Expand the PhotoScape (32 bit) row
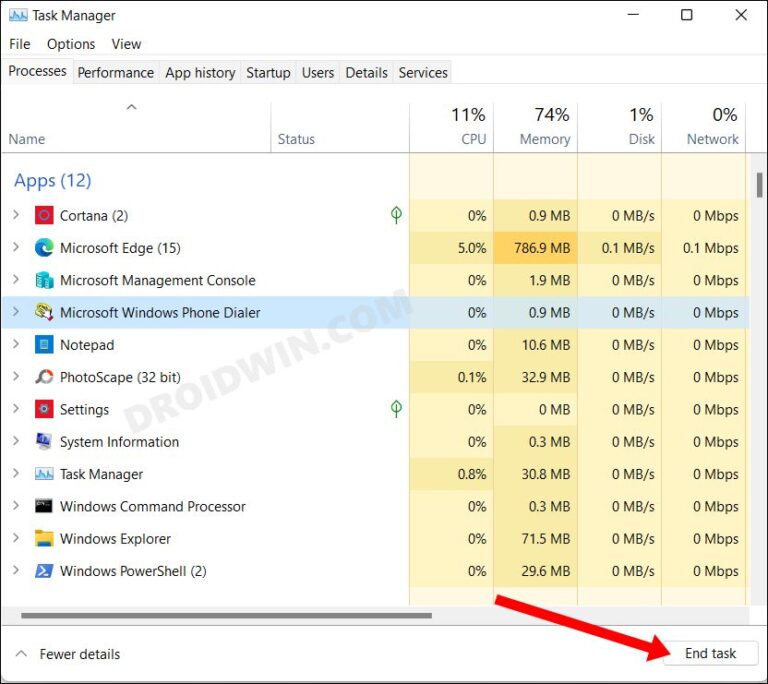The width and height of the screenshot is (768, 684). [x=16, y=377]
